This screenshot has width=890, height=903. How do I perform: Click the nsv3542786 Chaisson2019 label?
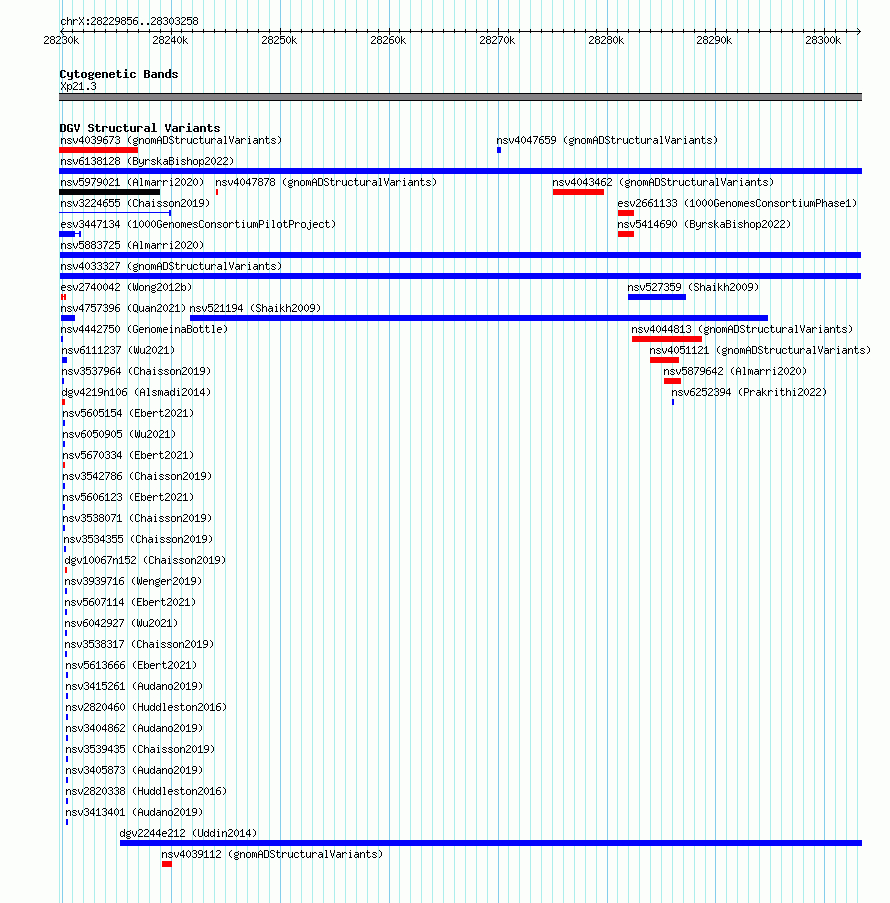137,476
